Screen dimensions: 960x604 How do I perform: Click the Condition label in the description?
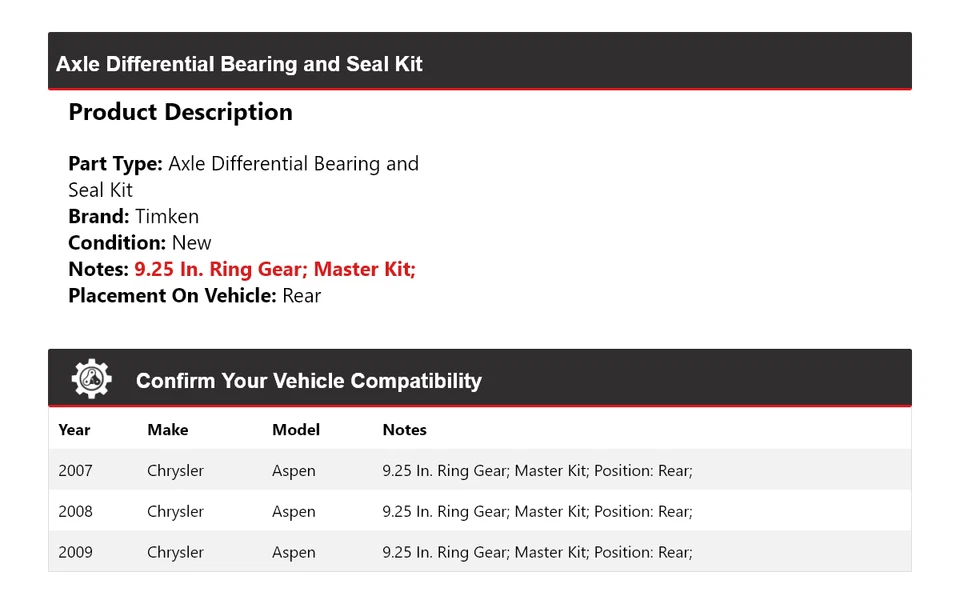117,243
